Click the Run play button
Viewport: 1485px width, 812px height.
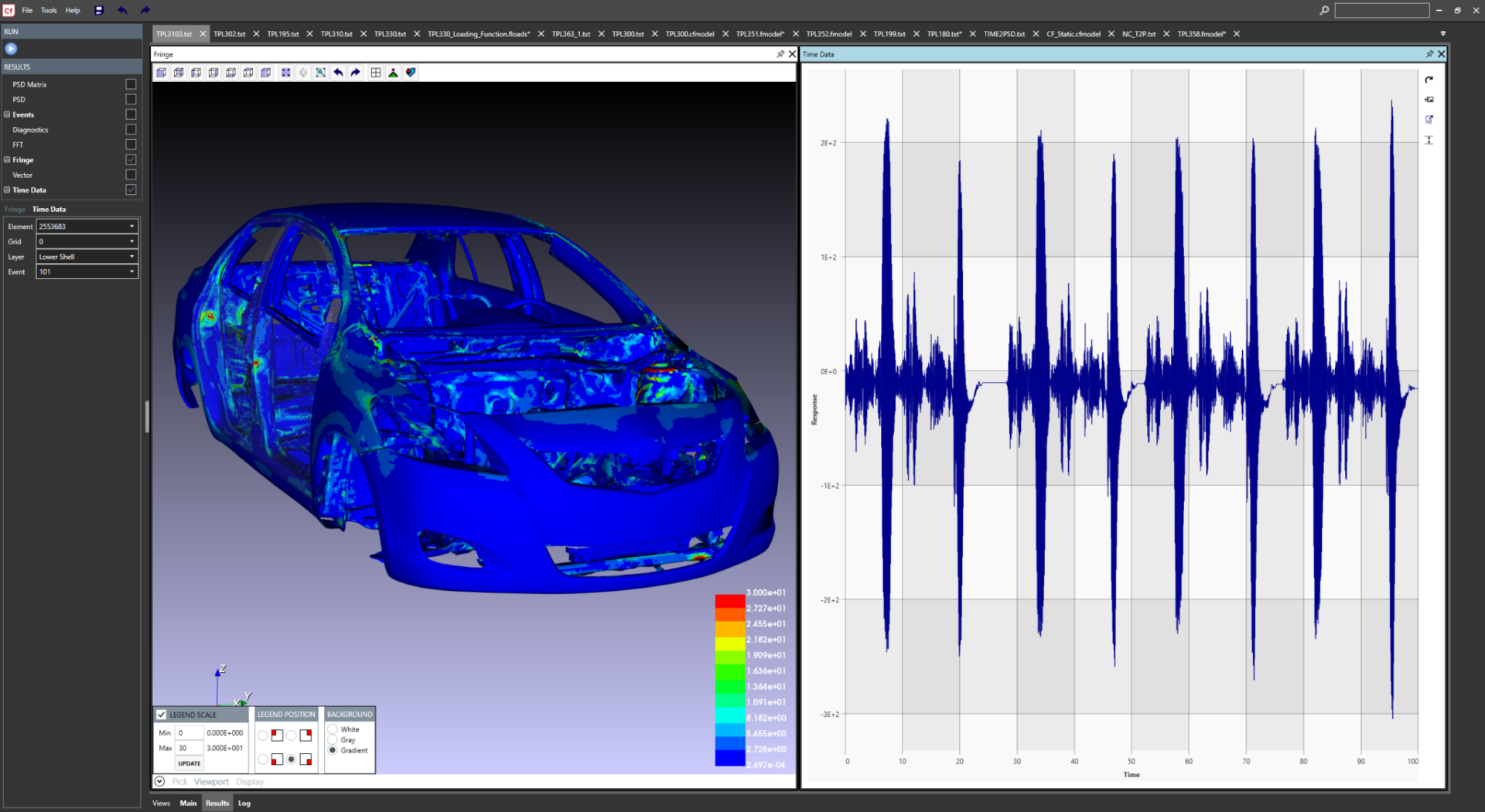pos(11,49)
